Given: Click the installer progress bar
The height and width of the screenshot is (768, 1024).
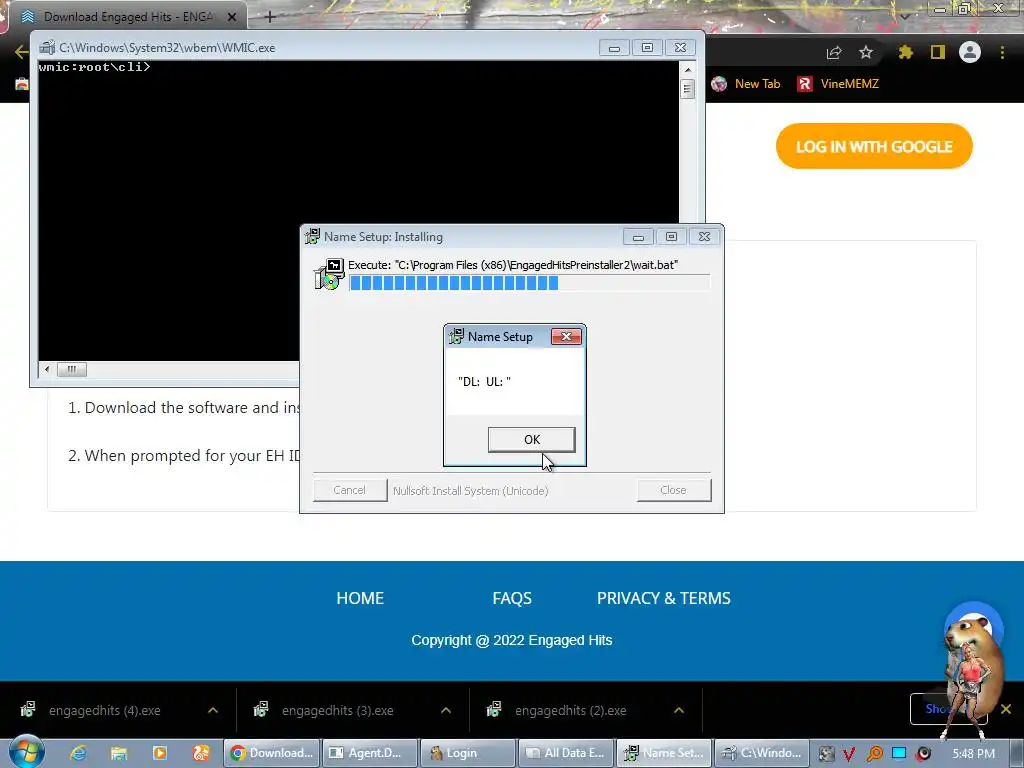Looking at the screenshot, I should (x=530, y=283).
